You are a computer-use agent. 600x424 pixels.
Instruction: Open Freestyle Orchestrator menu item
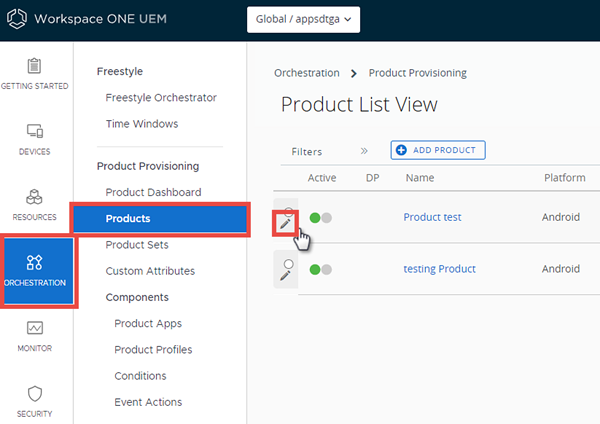pos(161,98)
